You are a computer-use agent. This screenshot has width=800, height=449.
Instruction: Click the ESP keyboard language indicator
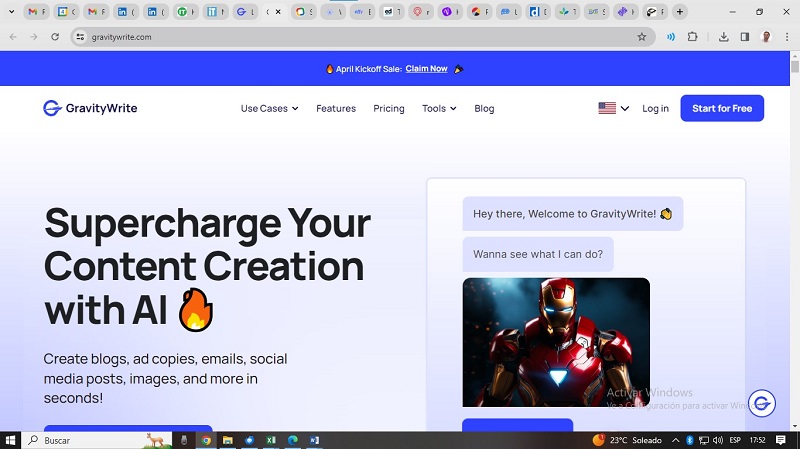pos(735,440)
